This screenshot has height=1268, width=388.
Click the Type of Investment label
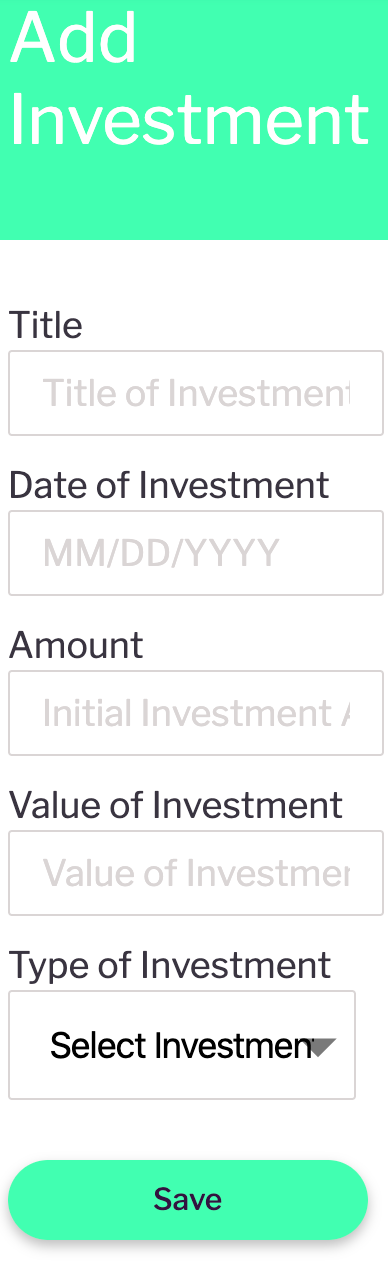[x=170, y=965]
